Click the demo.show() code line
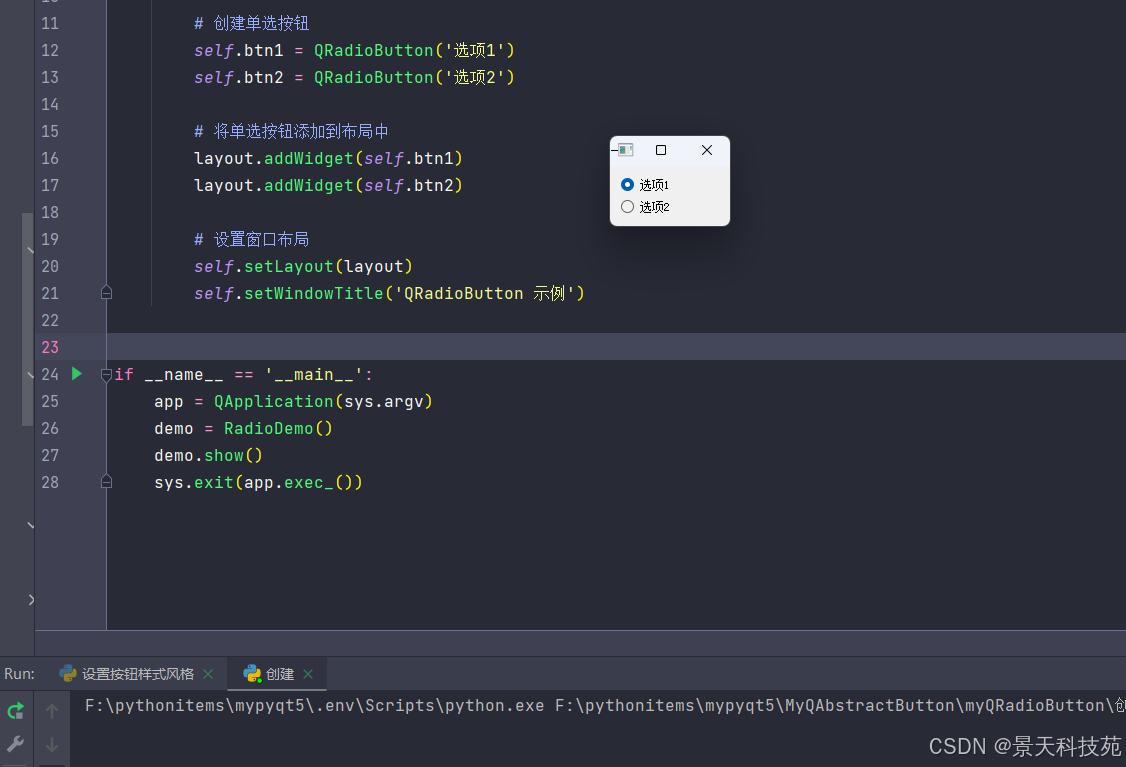The width and height of the screenshot is (1126, 767). tap(208, 455)
